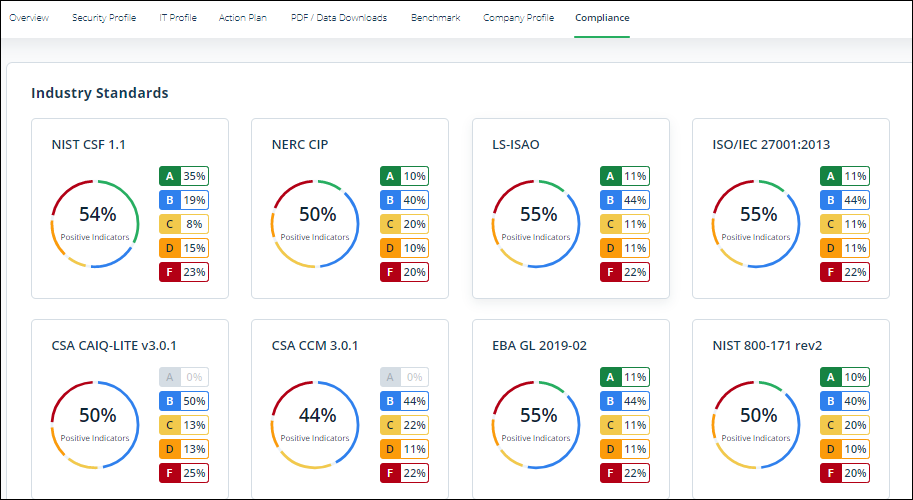Switch to the Company Profile tab
The image size is (913, 500).
pos(518,18)
